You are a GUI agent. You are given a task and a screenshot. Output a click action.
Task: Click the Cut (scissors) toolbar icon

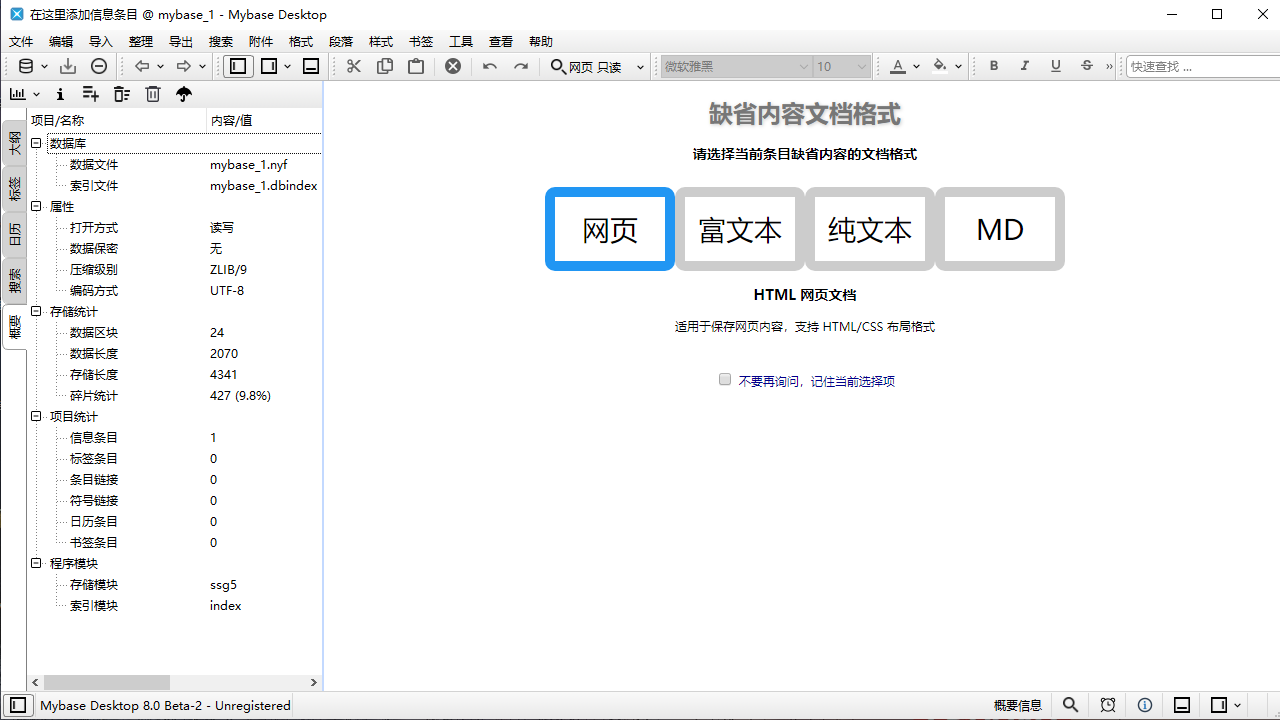coord(353,66)
